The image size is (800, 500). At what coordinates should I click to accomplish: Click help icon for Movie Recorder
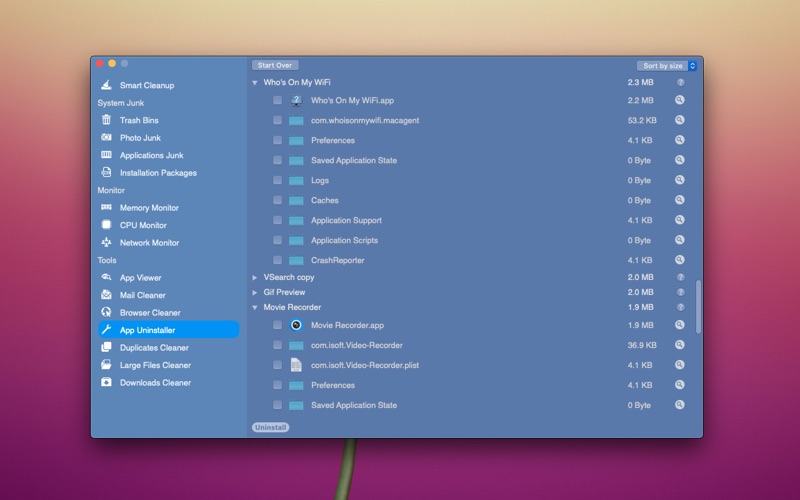point(681,307)
